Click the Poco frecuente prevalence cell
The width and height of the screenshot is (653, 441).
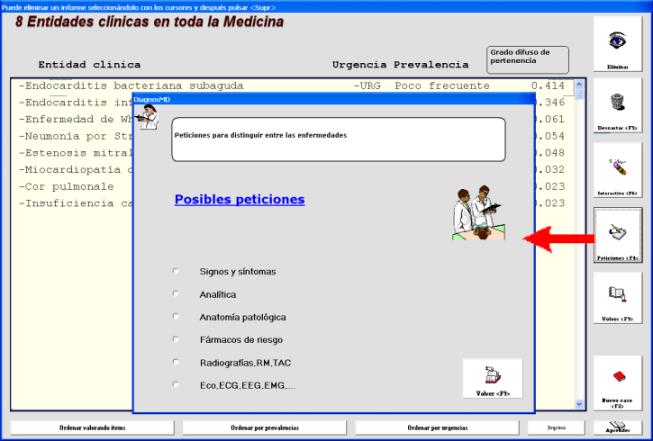pyautogui.click(x=442, y=86)
